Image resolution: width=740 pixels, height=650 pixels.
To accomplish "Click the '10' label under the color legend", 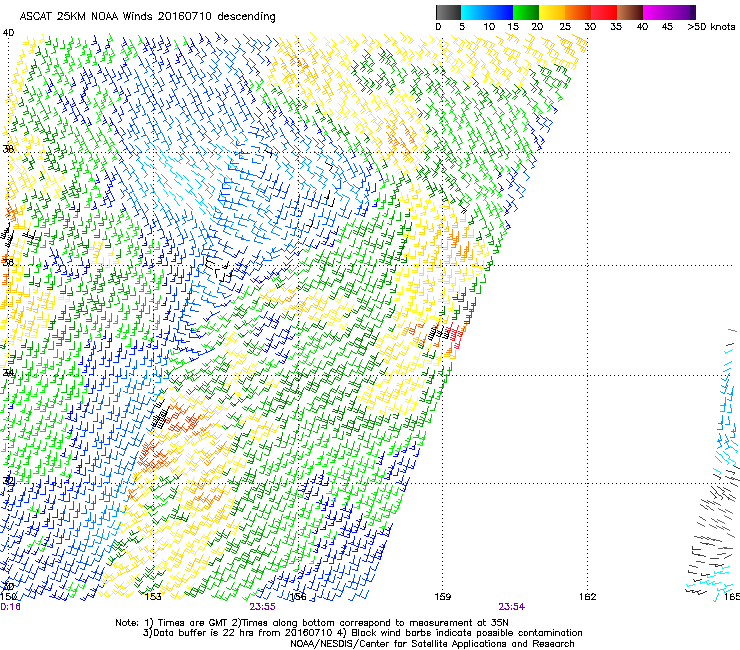I will point(489,27).
